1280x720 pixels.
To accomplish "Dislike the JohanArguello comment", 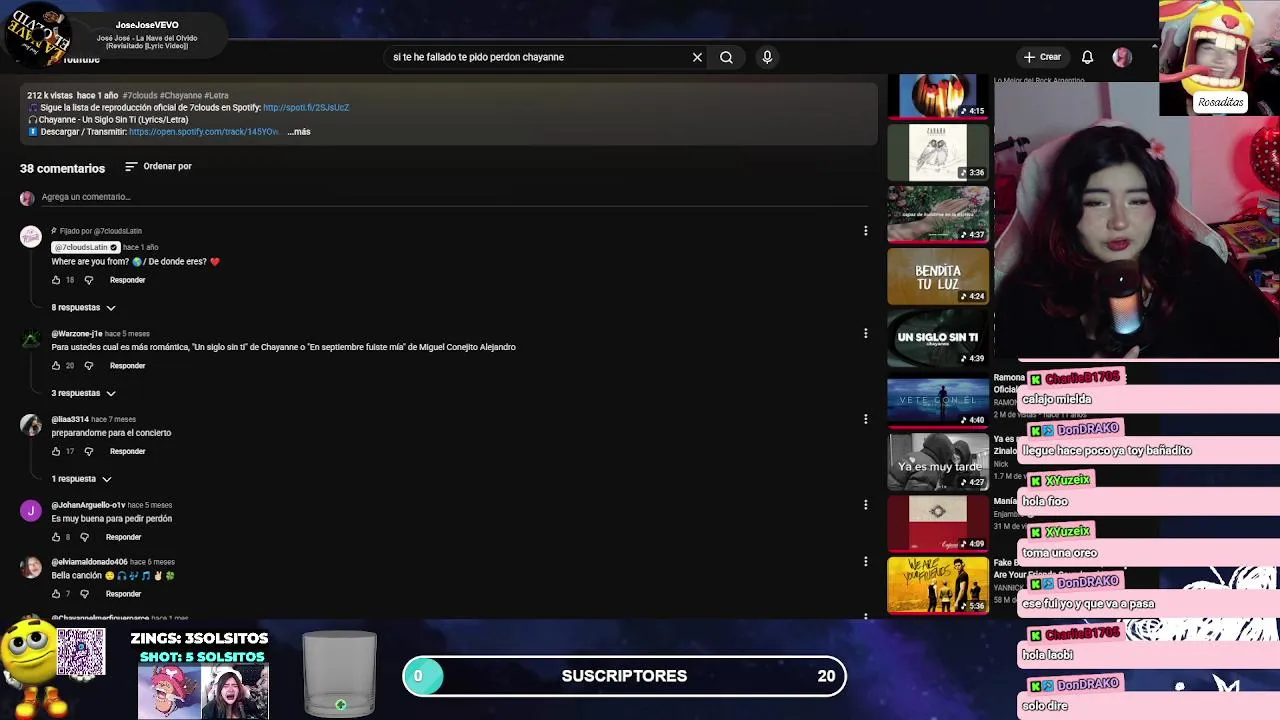I will 85,537.
